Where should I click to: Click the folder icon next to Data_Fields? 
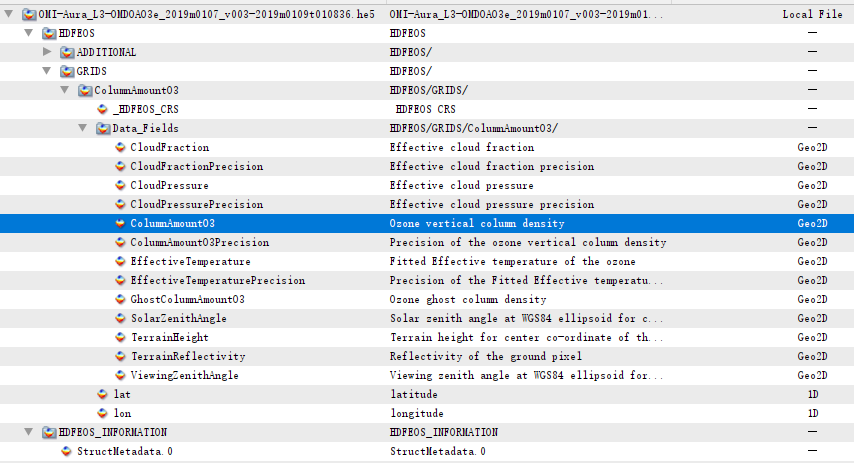103,129
